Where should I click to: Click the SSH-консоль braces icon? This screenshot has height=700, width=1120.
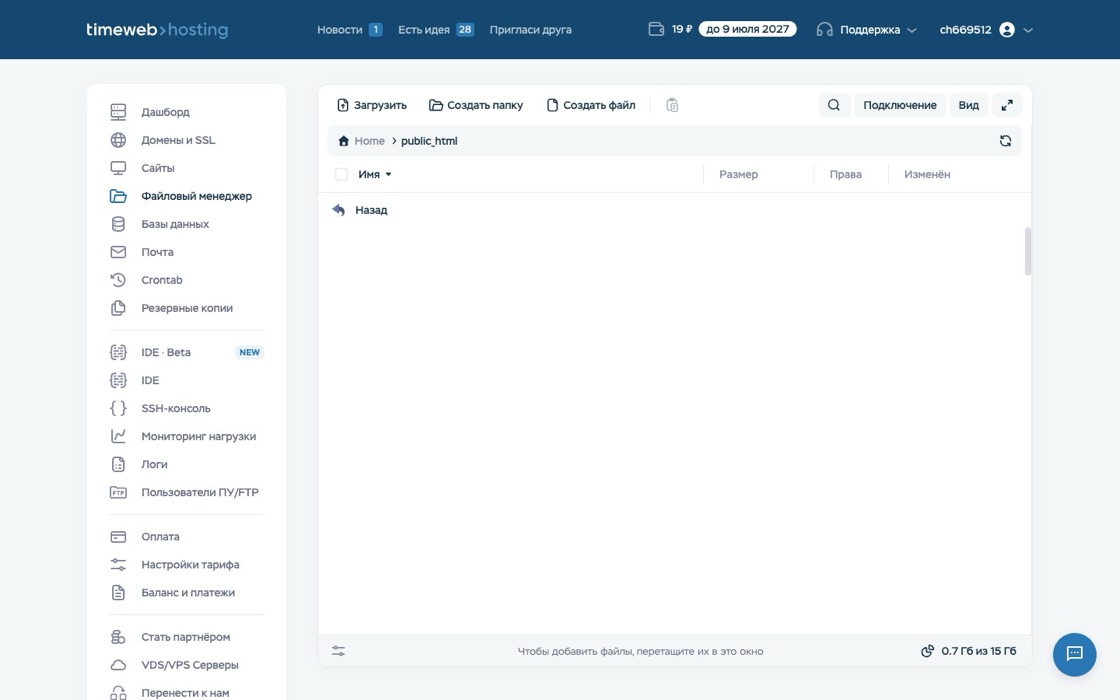coord(118,408)
